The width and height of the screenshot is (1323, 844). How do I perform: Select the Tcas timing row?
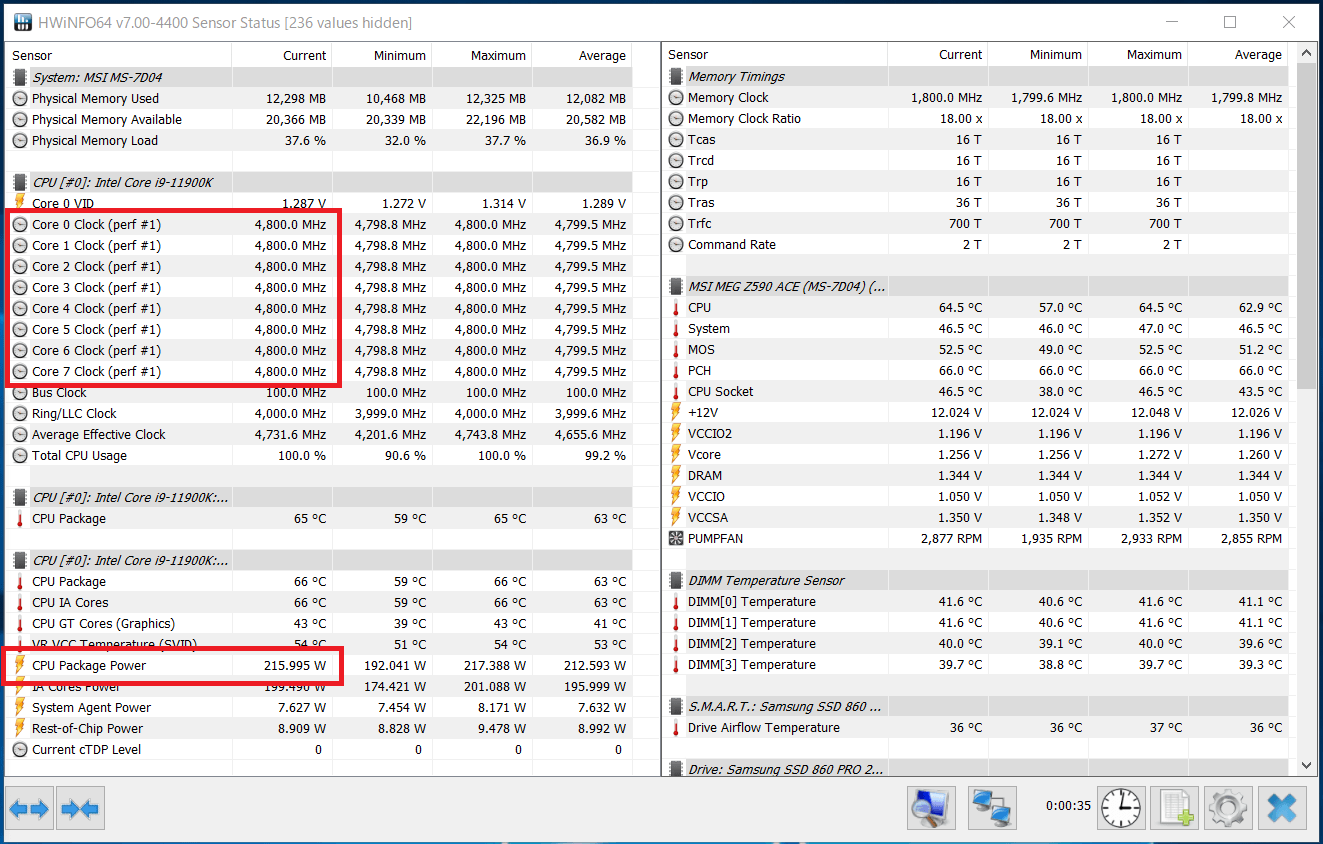click(x=975, y=139)
